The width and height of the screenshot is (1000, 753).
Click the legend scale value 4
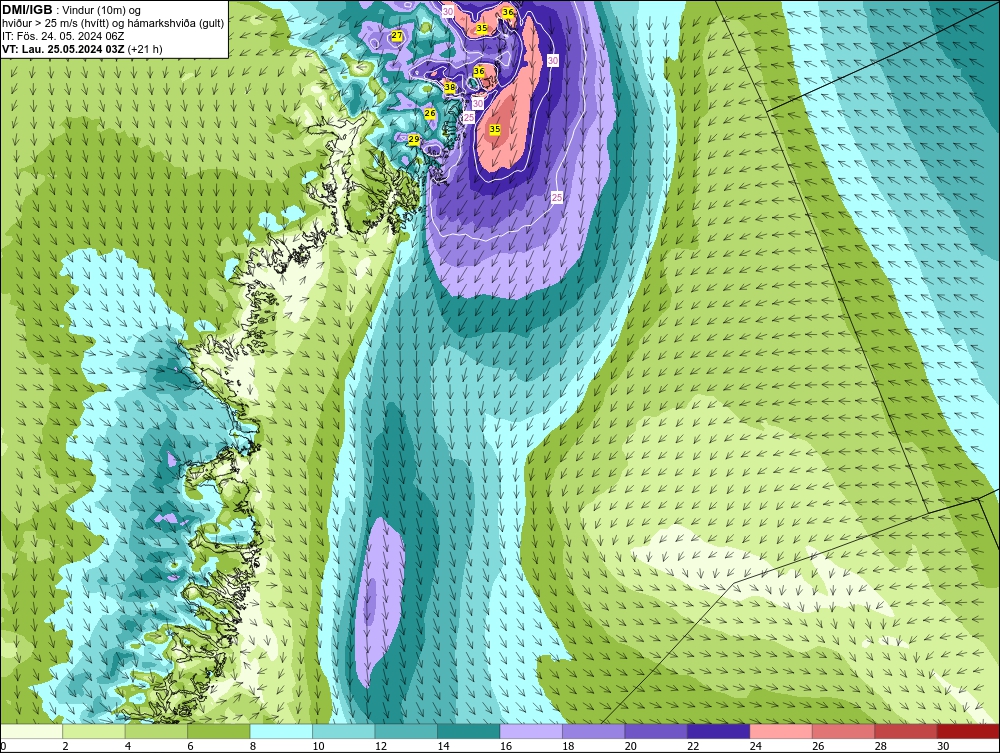[128, 746]
